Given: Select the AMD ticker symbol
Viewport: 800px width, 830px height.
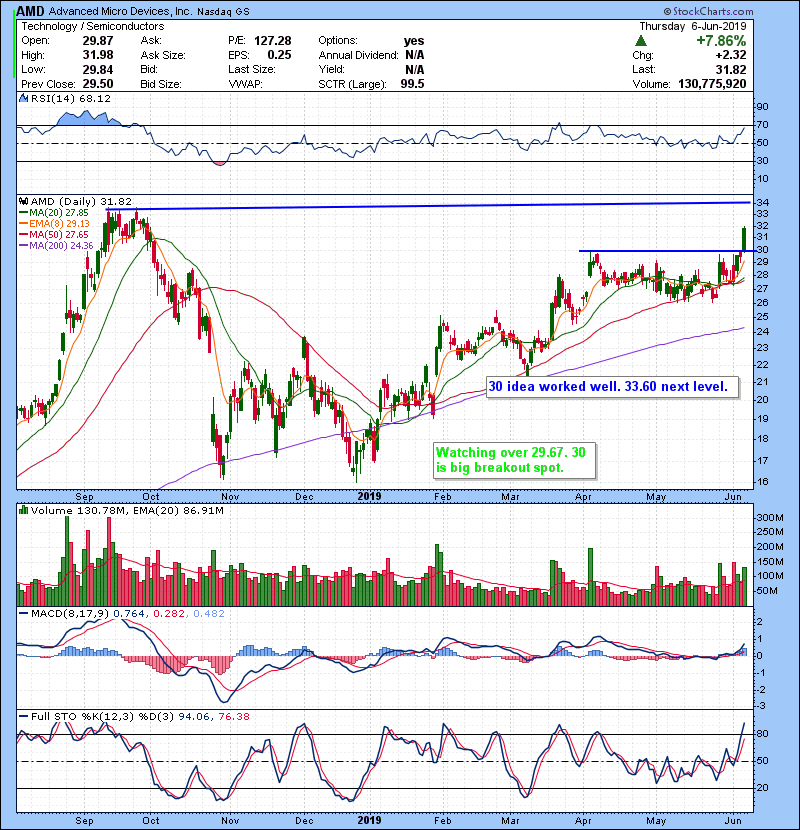Looking at the screenshot, I should tap(31, 11).
